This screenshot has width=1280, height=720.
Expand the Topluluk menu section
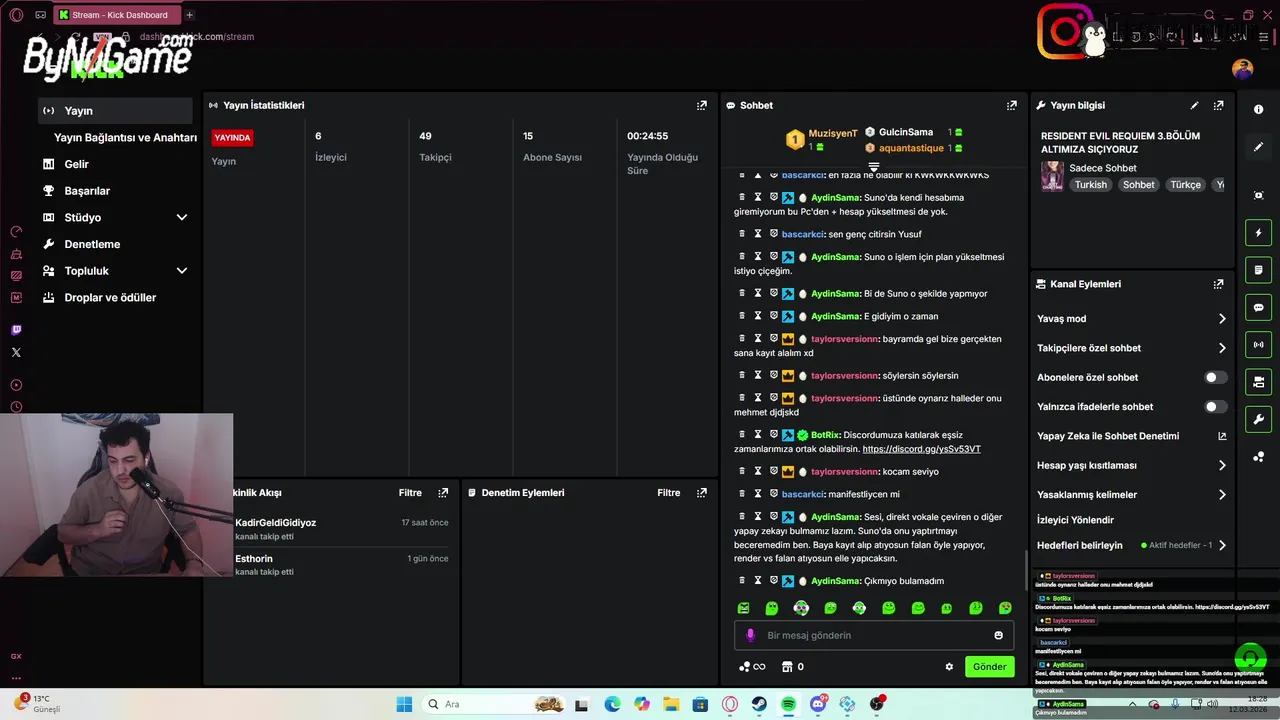point(182,271)
